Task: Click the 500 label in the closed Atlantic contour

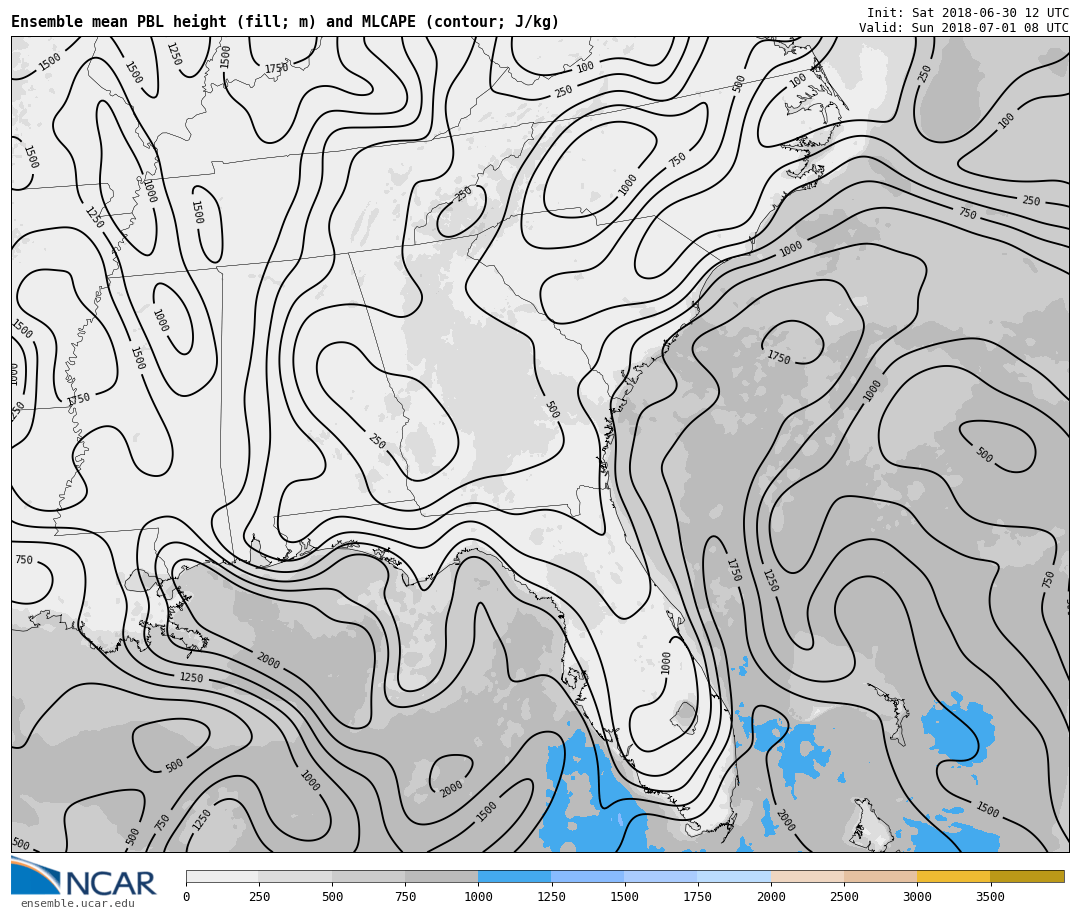Action: coord(984,455)
